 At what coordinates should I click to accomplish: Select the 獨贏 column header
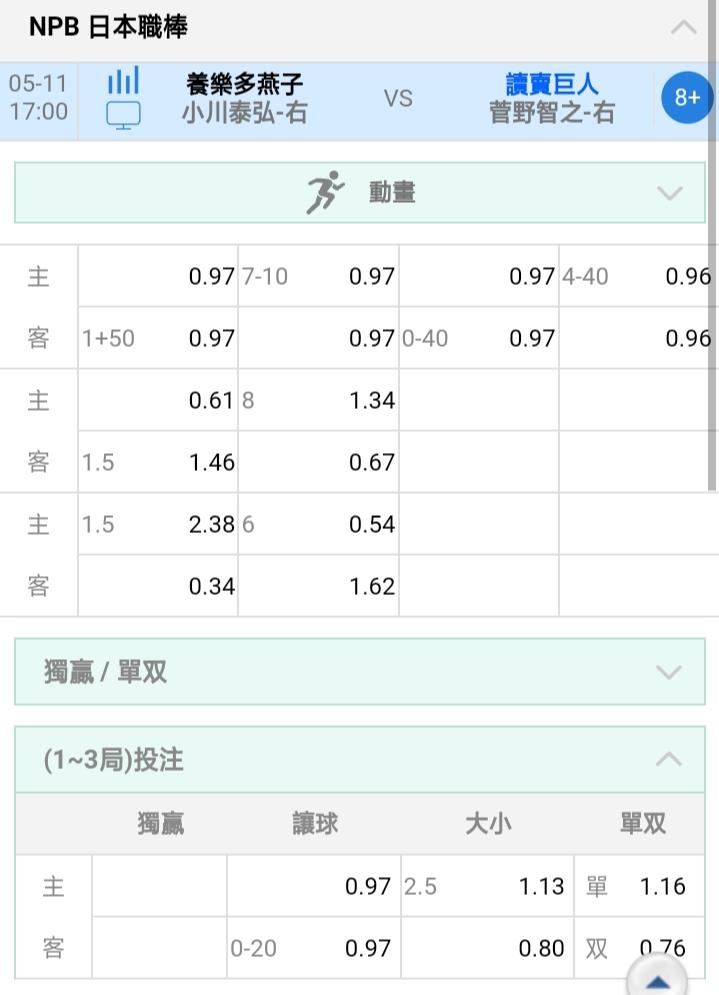point(161,824)
